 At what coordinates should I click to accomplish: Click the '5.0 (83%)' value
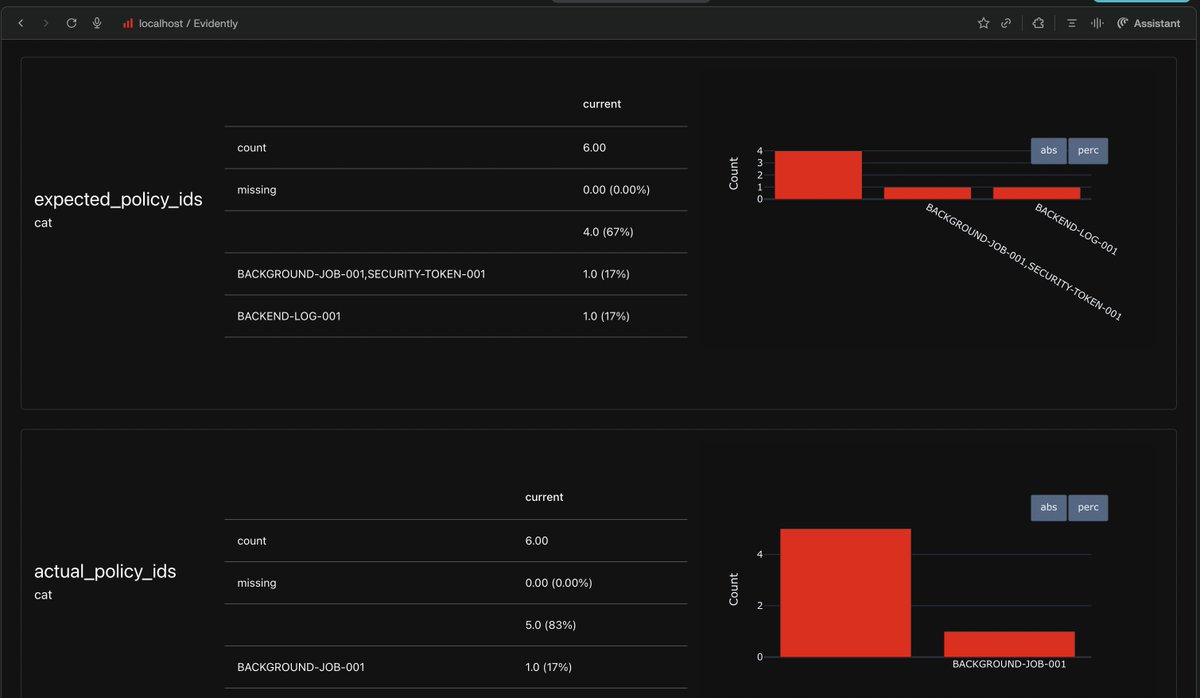coord(550,625)
